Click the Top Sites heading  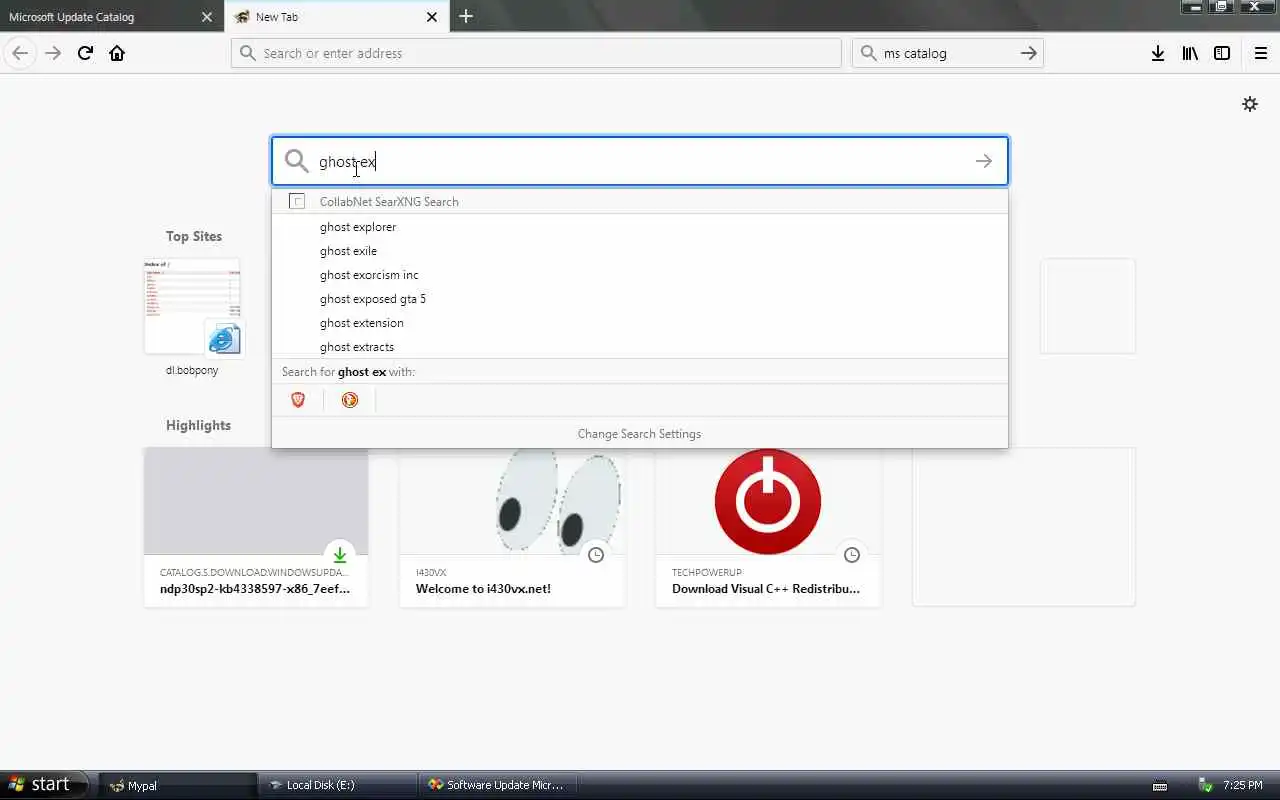click(x=194, y=236)
